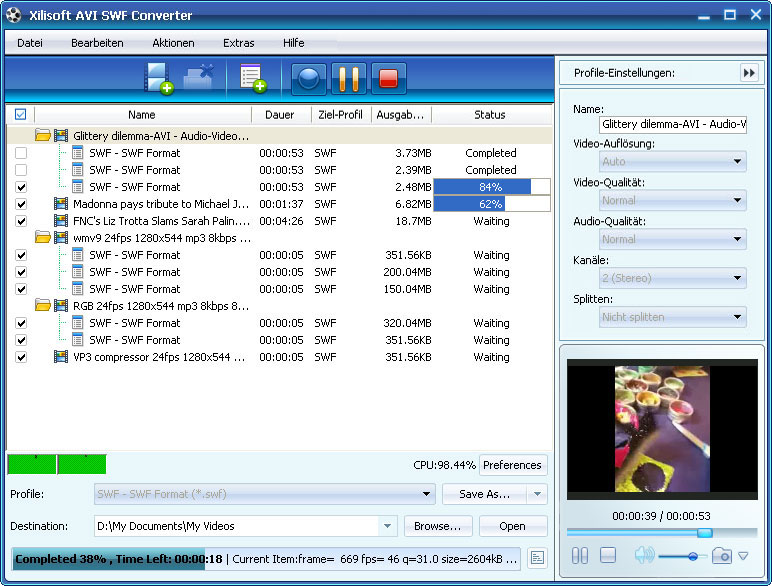The image size is (772, 586).
Task: Click film icon of RGB 24fps row
Action: 61,306
